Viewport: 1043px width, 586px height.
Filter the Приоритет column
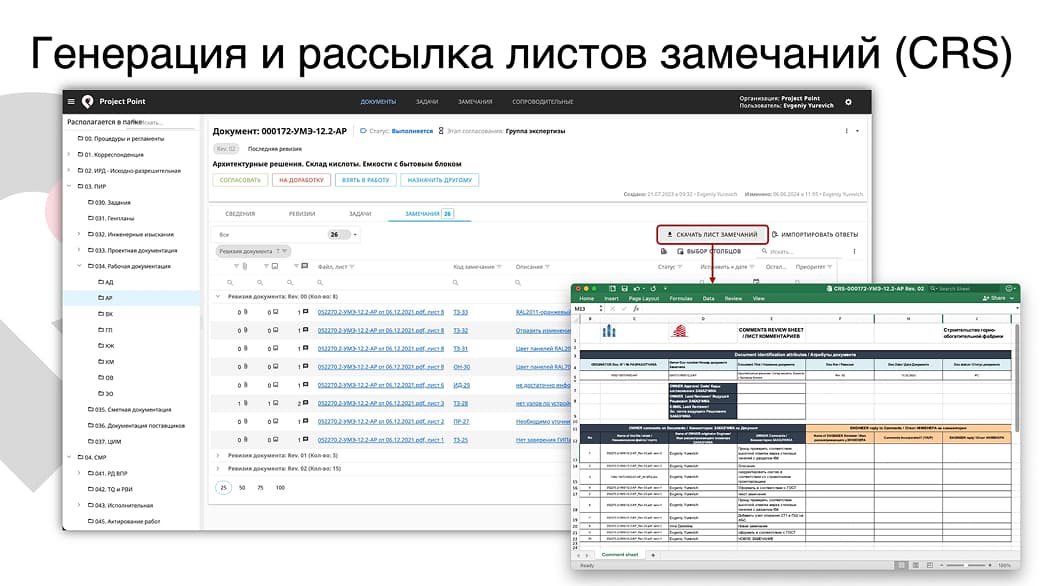click(x=829, y=267)
